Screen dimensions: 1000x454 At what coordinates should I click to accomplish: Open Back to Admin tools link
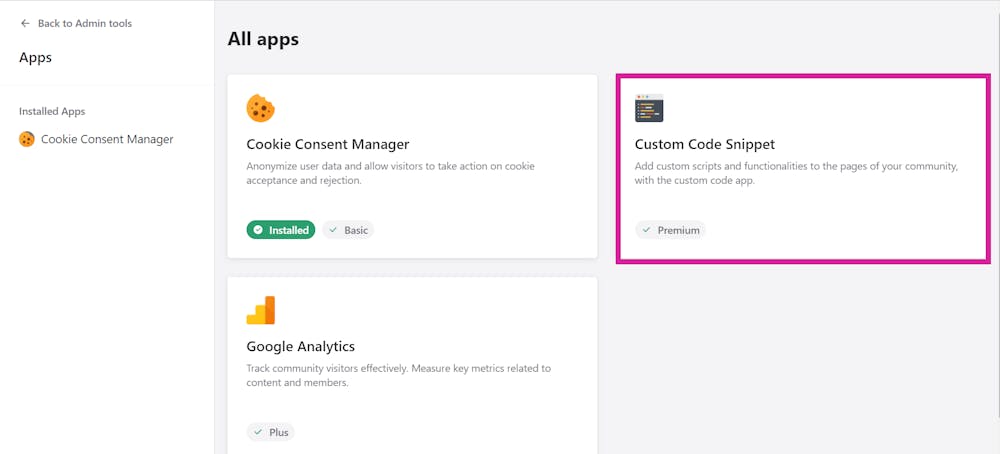(84, 23)
